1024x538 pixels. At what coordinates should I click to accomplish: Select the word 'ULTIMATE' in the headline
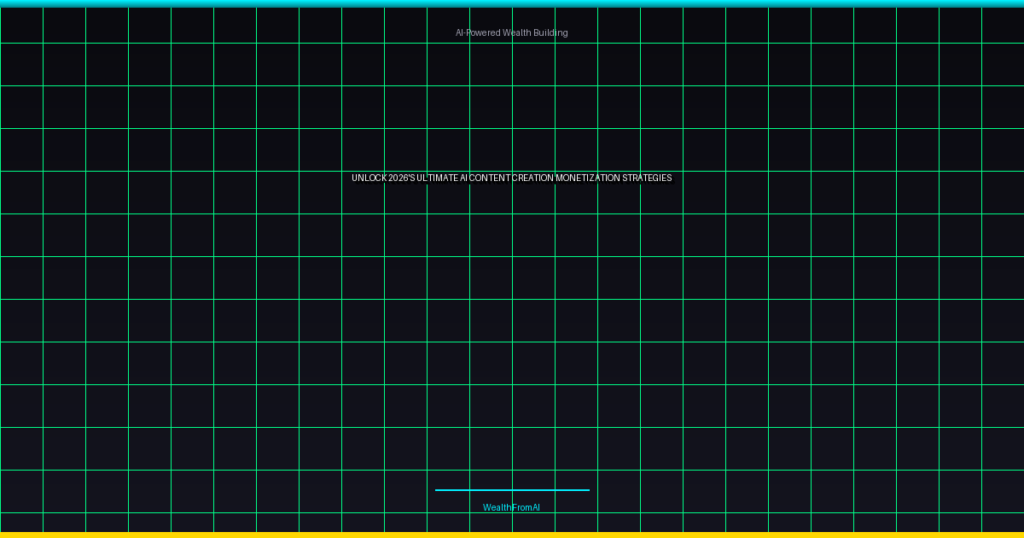coord(437,178)
